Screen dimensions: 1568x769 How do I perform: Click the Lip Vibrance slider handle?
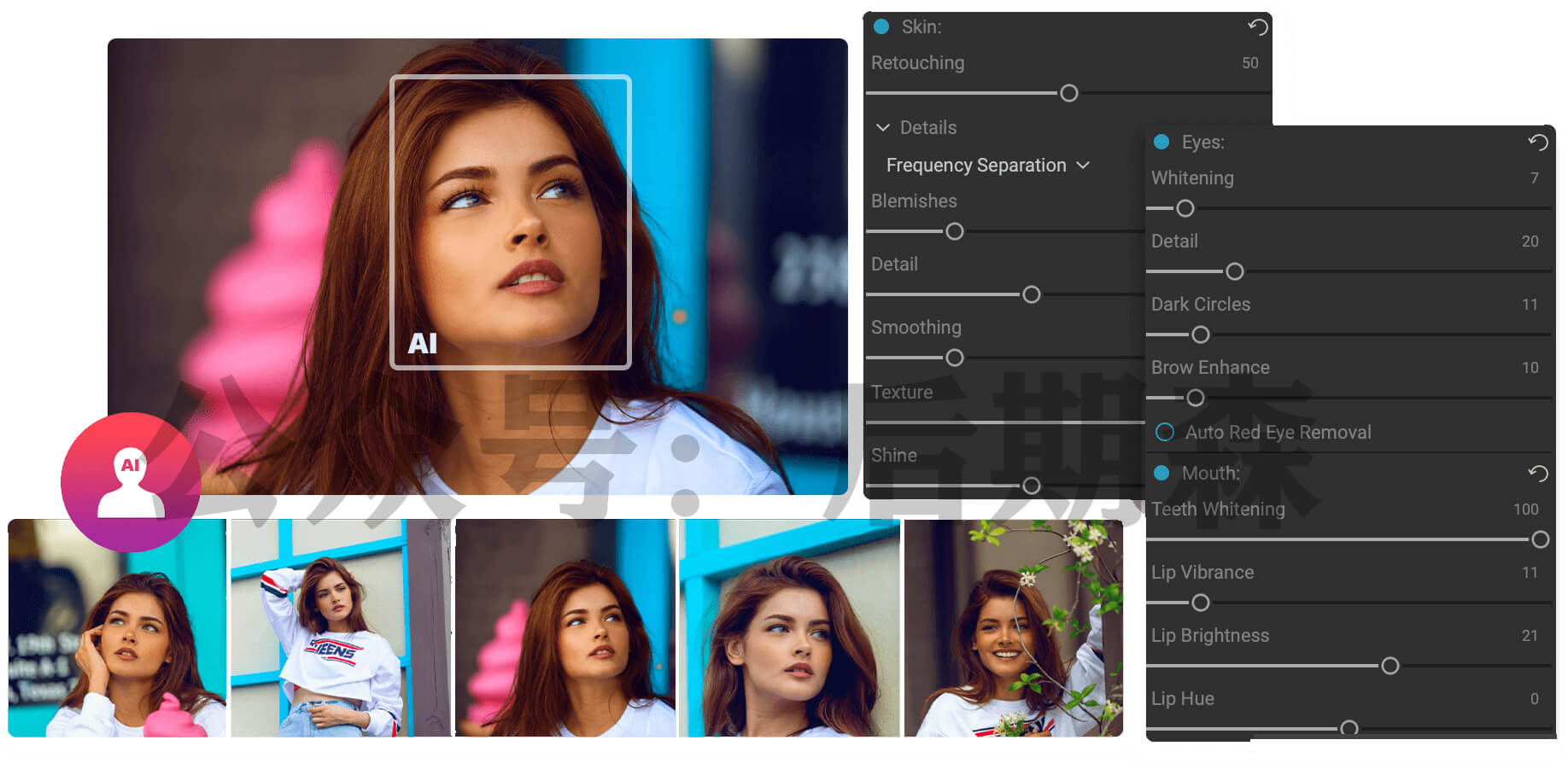tap(1201, 603)
